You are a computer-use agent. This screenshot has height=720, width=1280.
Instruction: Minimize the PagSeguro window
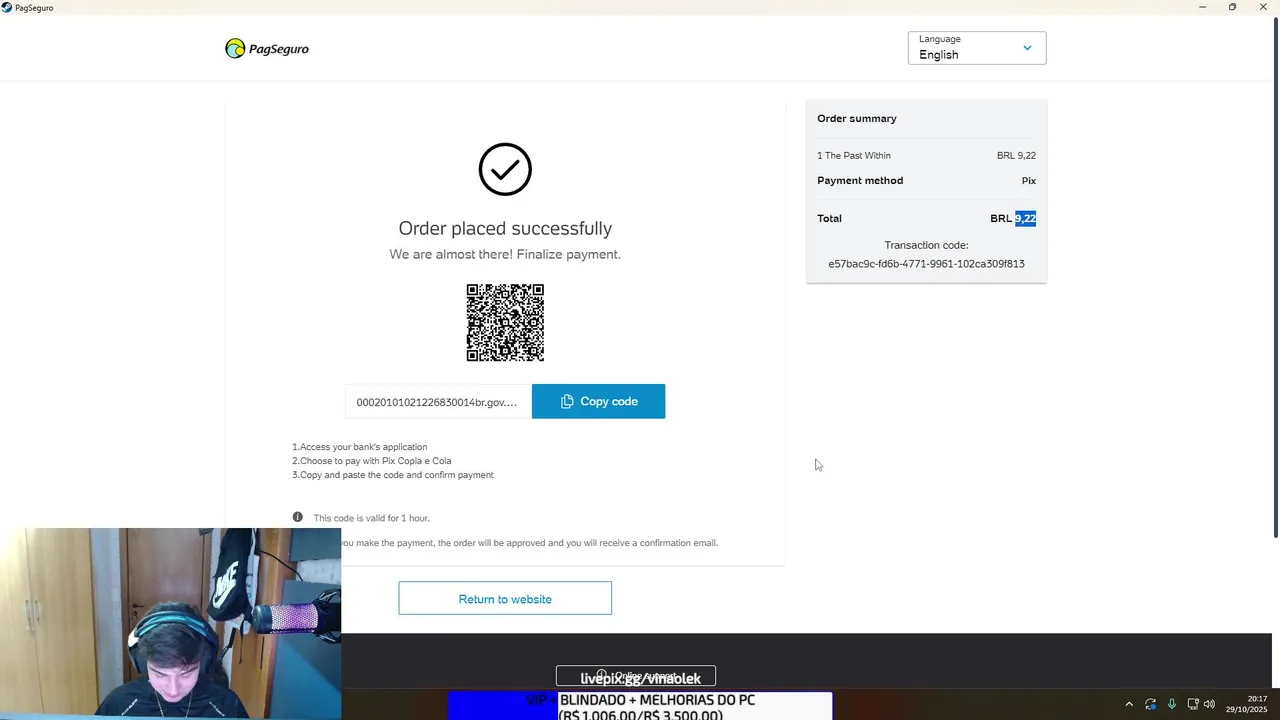1202,7
